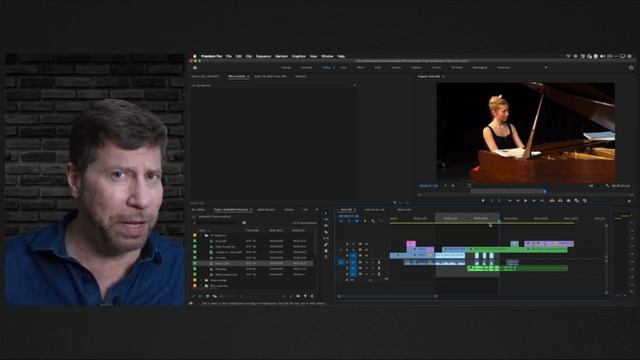Image resolution: width=640 pixels, height=360 pixels.
Task: Toggle the first audio track's voice-over record microphone
Action: pos(379,262)
